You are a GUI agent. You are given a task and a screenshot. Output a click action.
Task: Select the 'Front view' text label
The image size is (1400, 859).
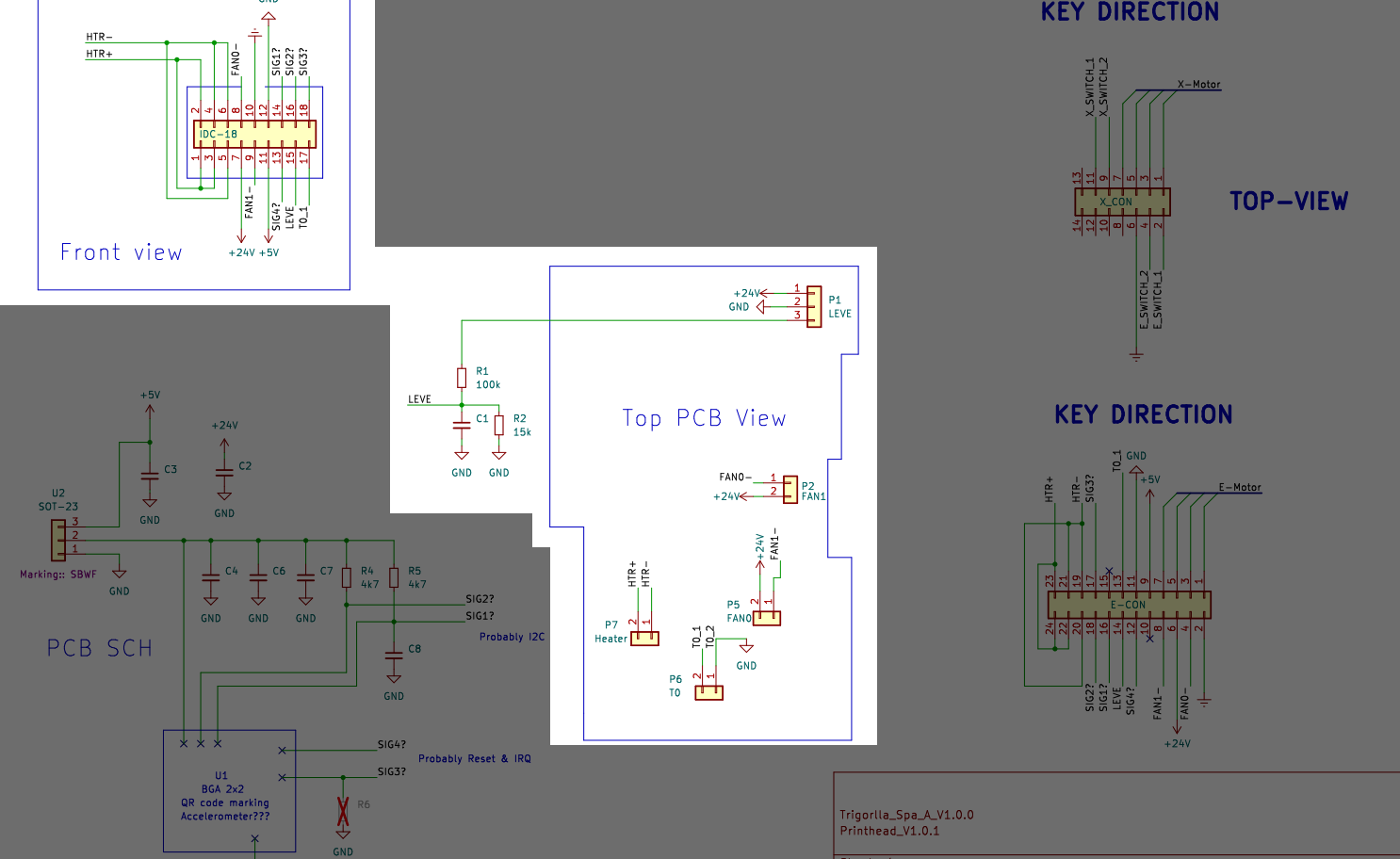[x=121, y=252]
